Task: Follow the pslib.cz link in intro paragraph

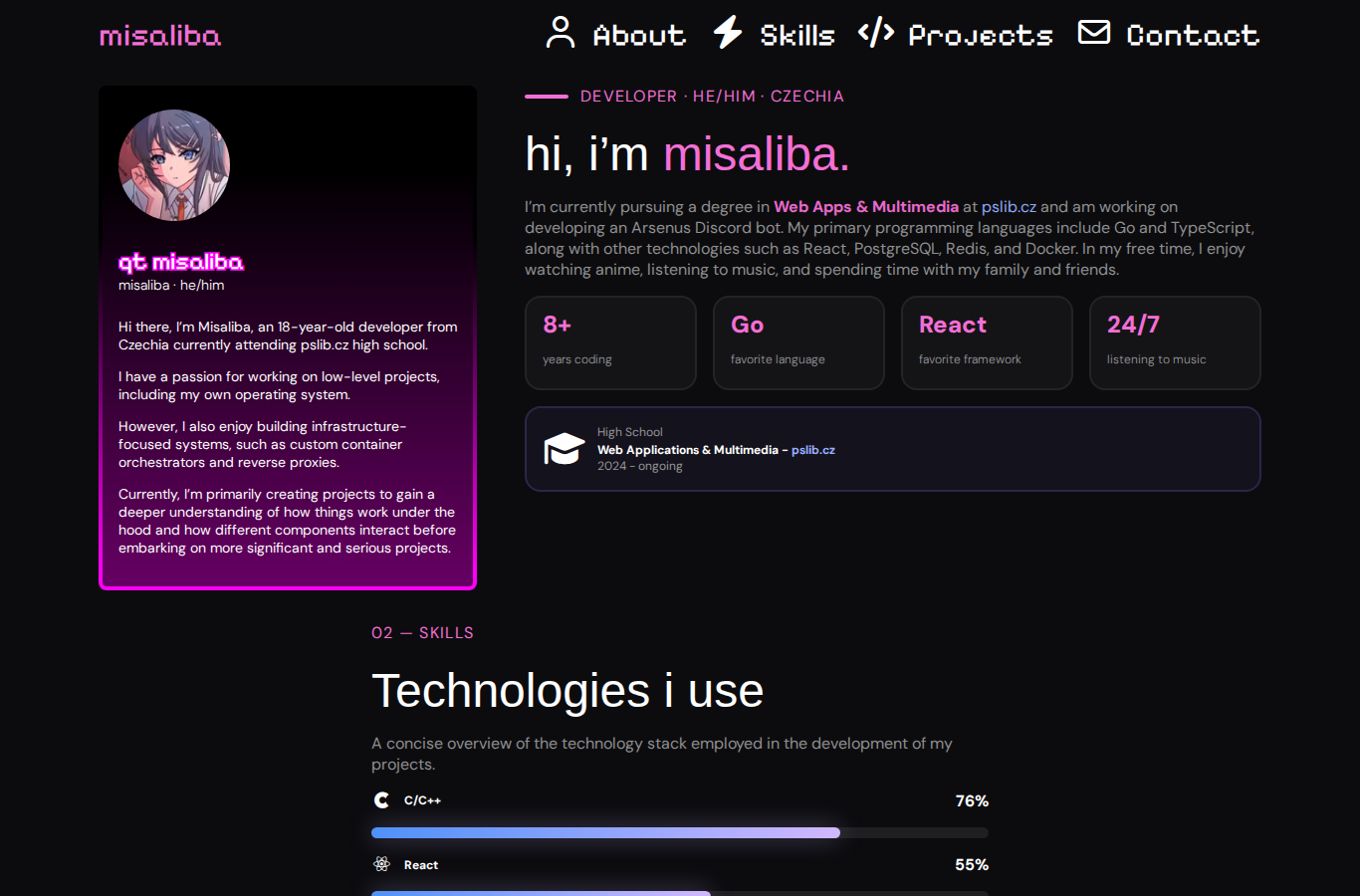Action: [1009, 207]
